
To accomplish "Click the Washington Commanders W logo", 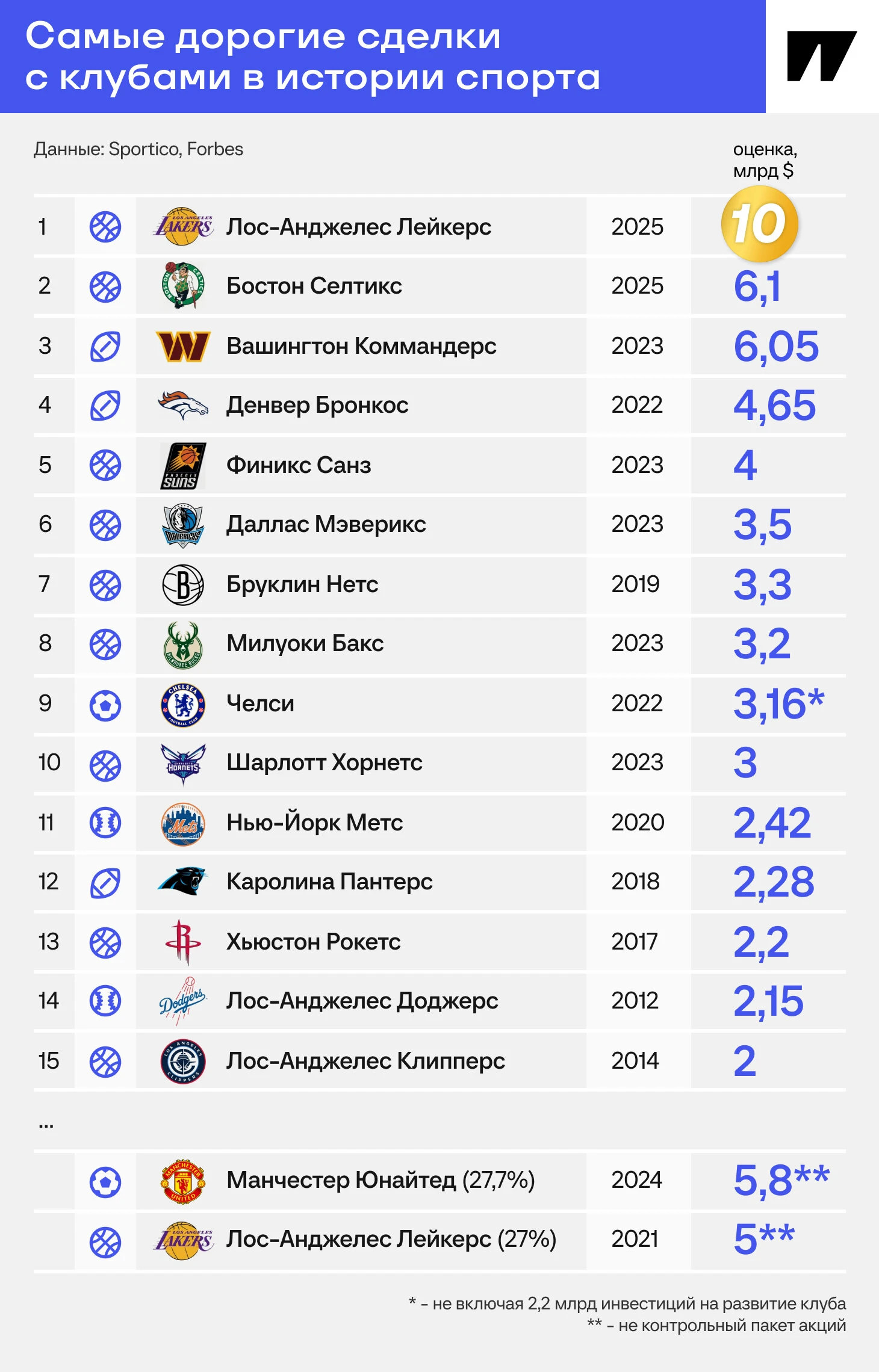I will pos(183,346).
